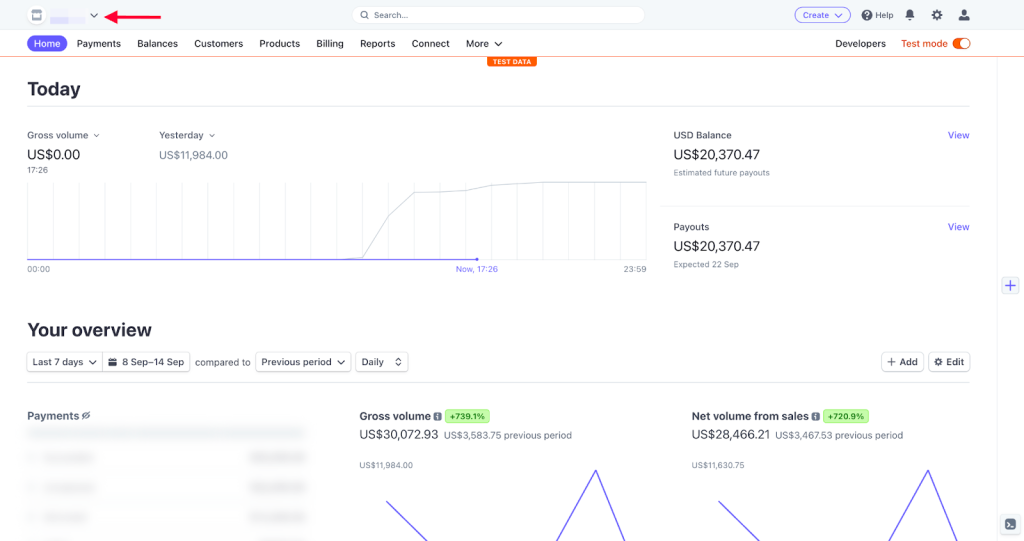Change the Daily interval selector
The width and height of the screenshot is (1024, 541).
[x=382, y=362]
